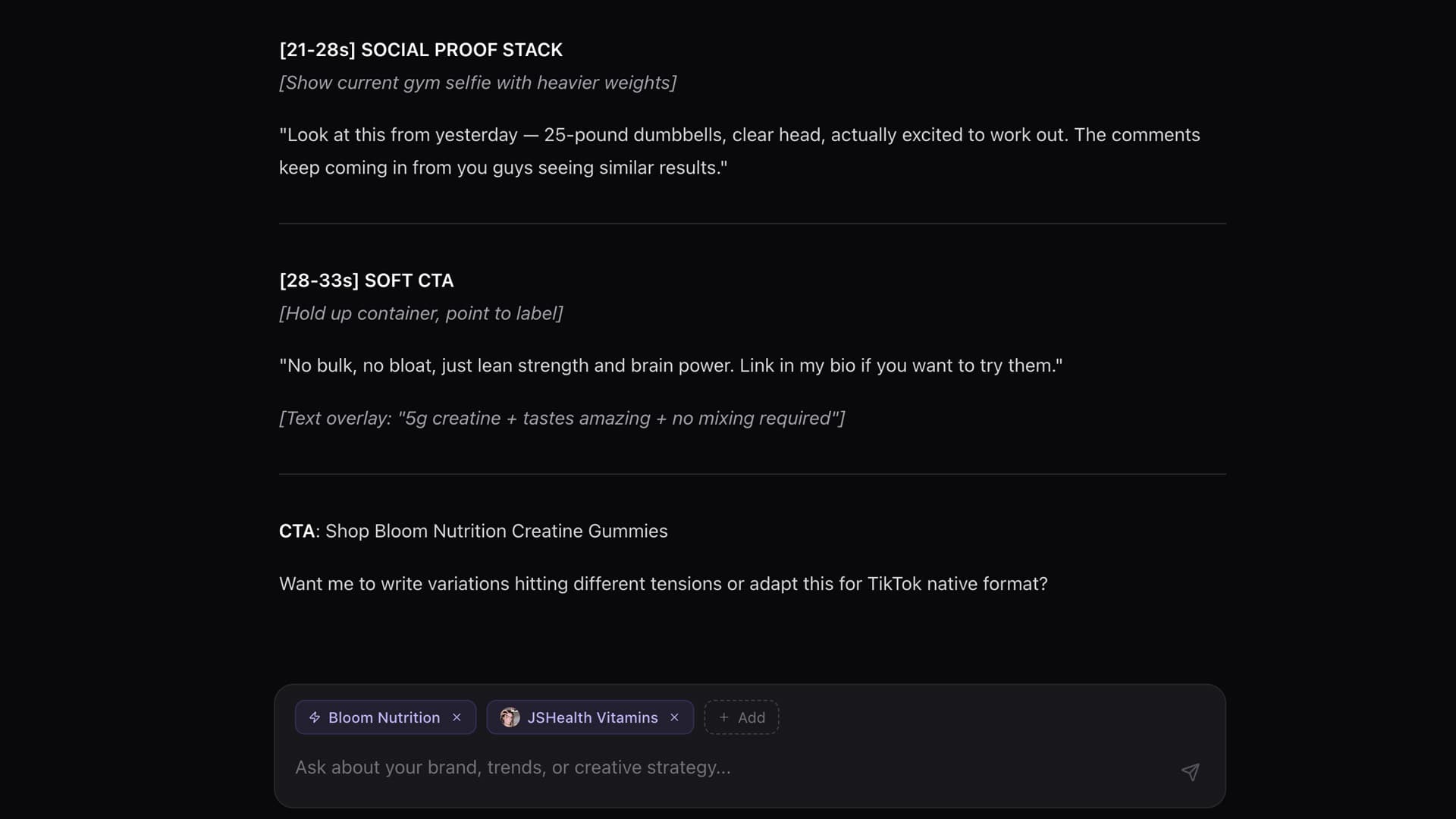
Task: Click the lightning bolt icon on Bloom Nutrition
Action: [315, 717]
